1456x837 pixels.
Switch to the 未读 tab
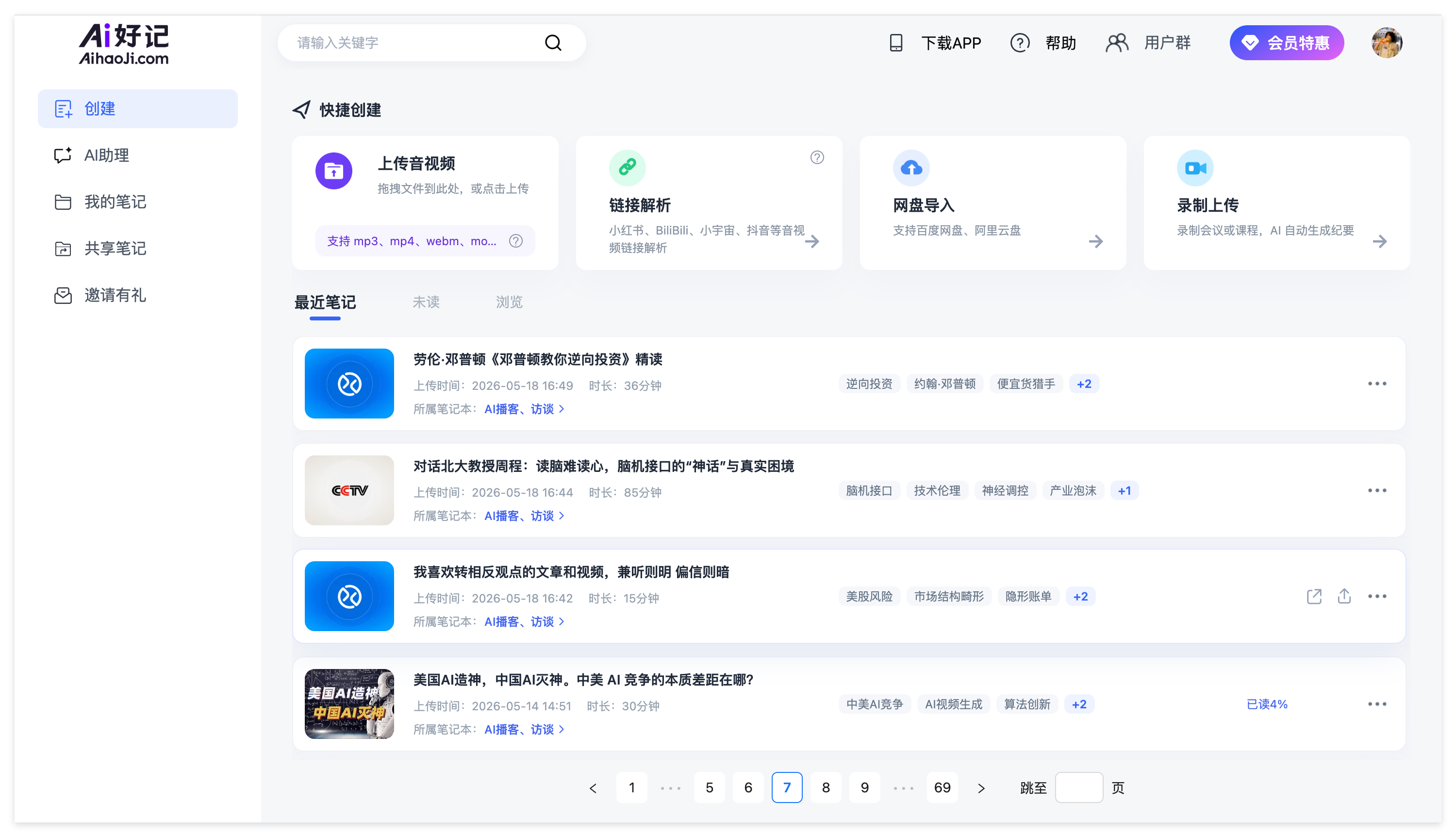point(425,302)
